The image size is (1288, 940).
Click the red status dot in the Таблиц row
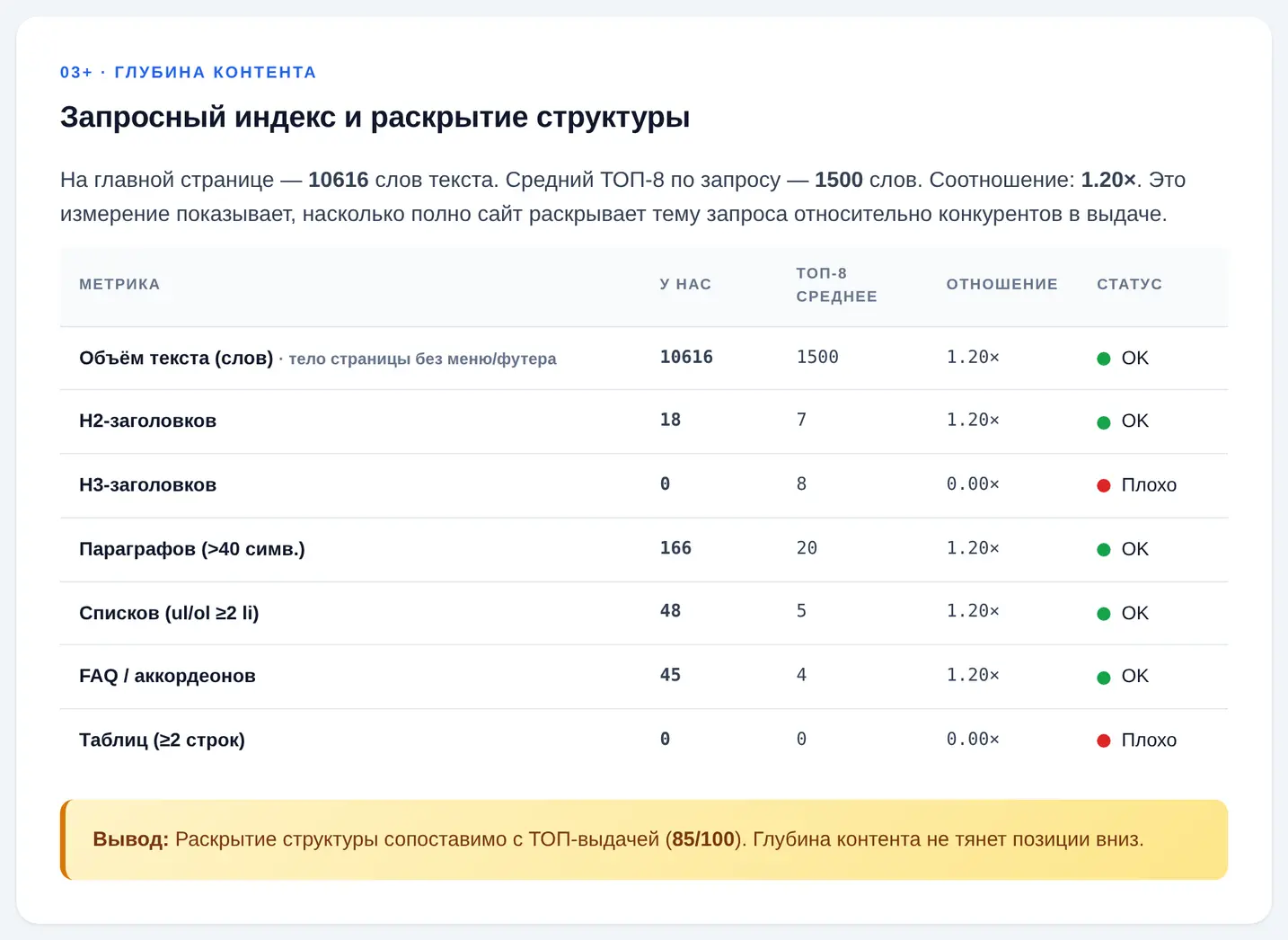click(x=1104, y=741)
